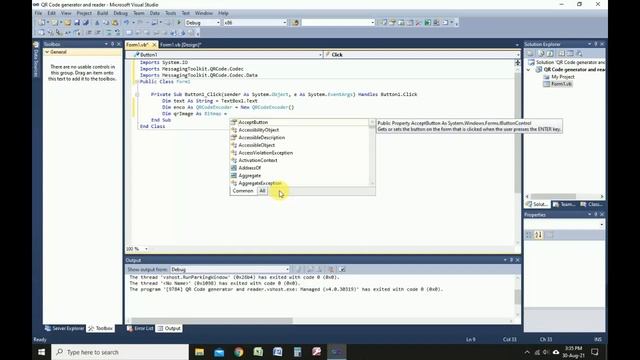Switch to the Form1.vb code tab
This screenshot has width=640, height=360.
pyautogui.click(x=137, y=44)
